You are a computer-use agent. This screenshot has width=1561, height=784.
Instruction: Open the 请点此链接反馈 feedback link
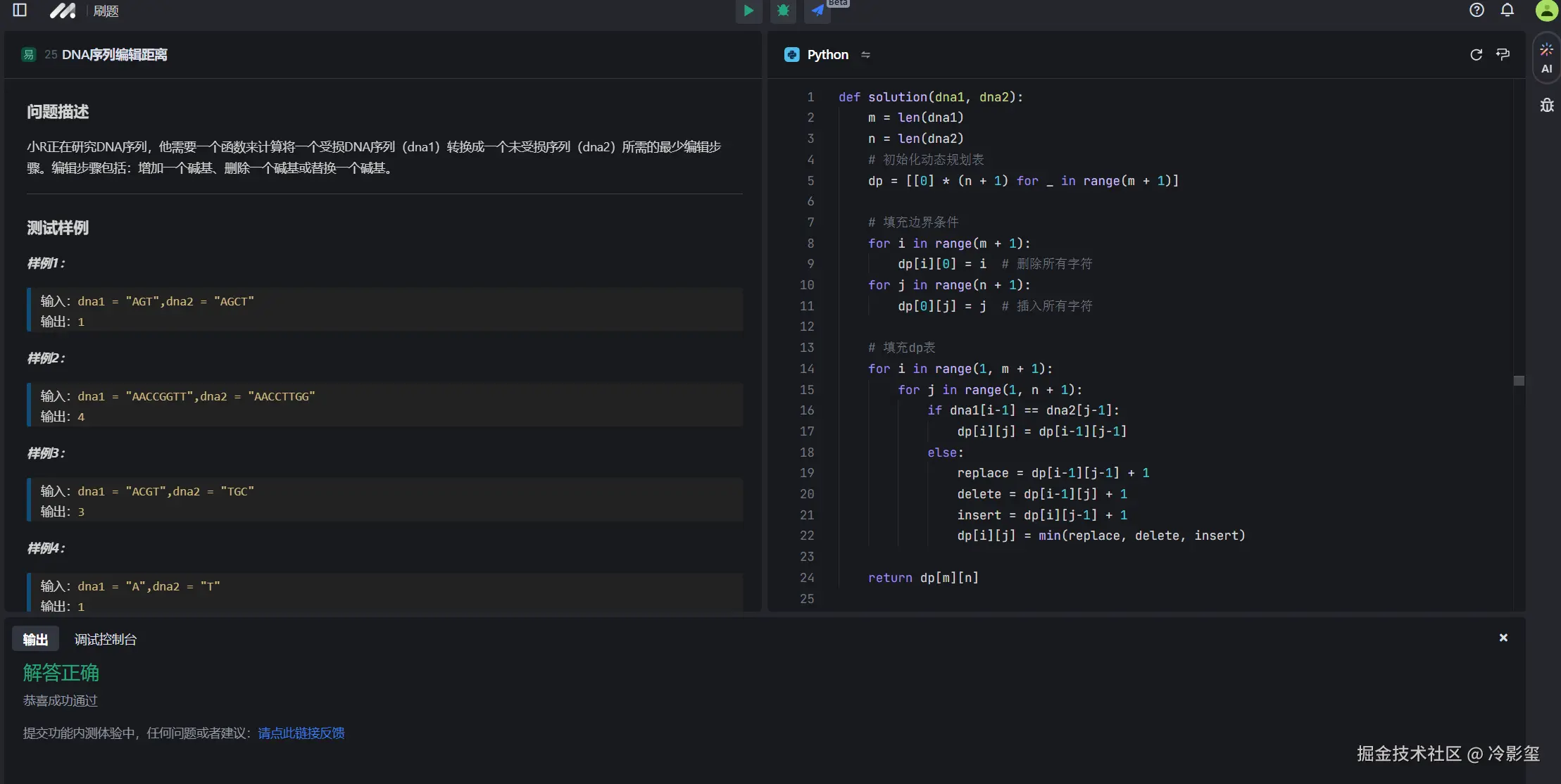pyautogui.click(x=301, y=733)
